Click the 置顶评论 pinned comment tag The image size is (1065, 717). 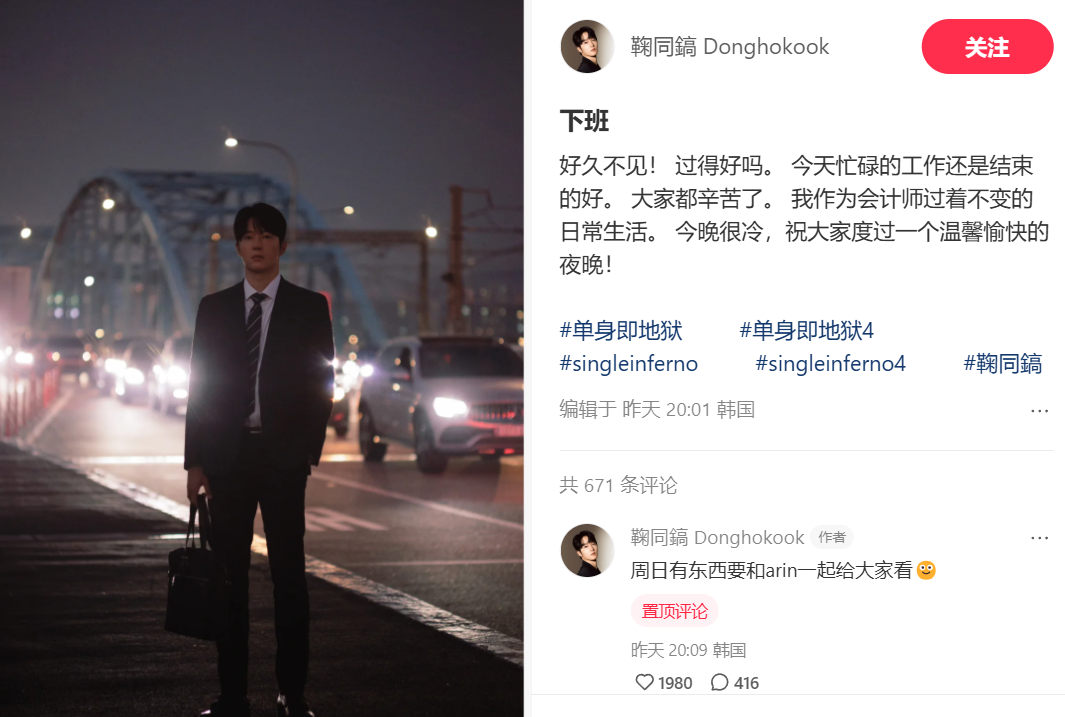[674, 611]
